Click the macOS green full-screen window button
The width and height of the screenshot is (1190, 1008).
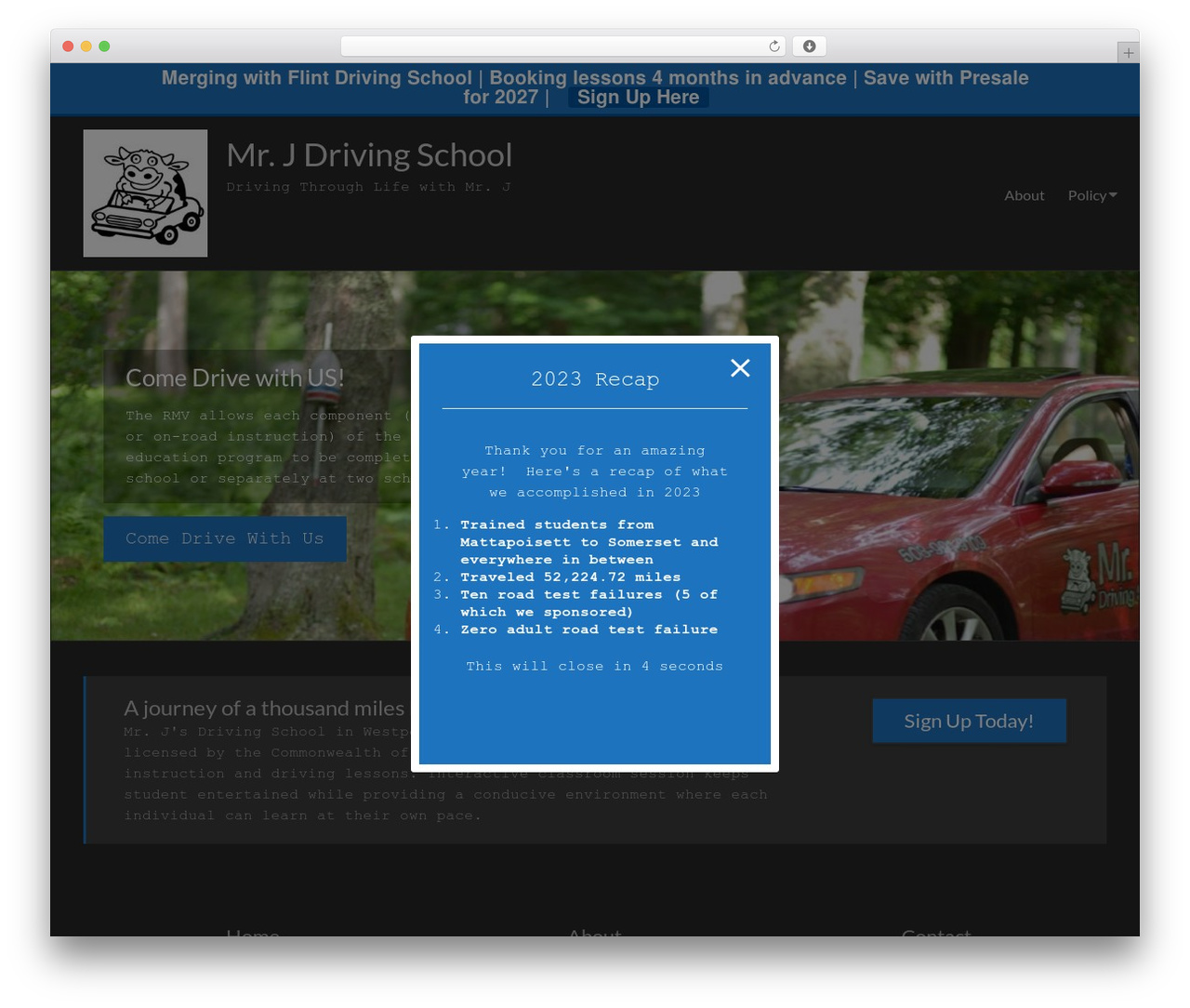point(104,46)
